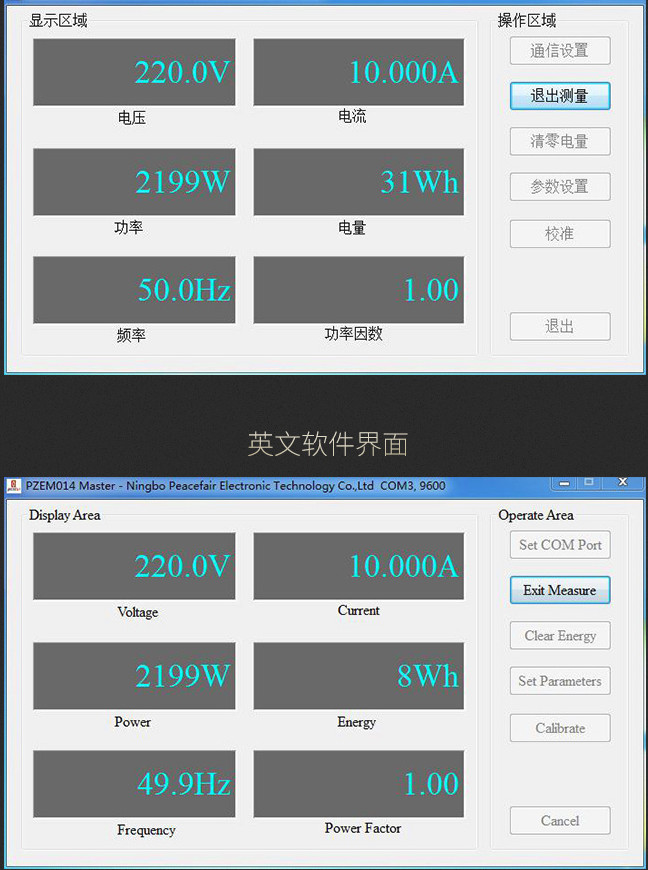Minimize the PZEM014 Master window

565,483
